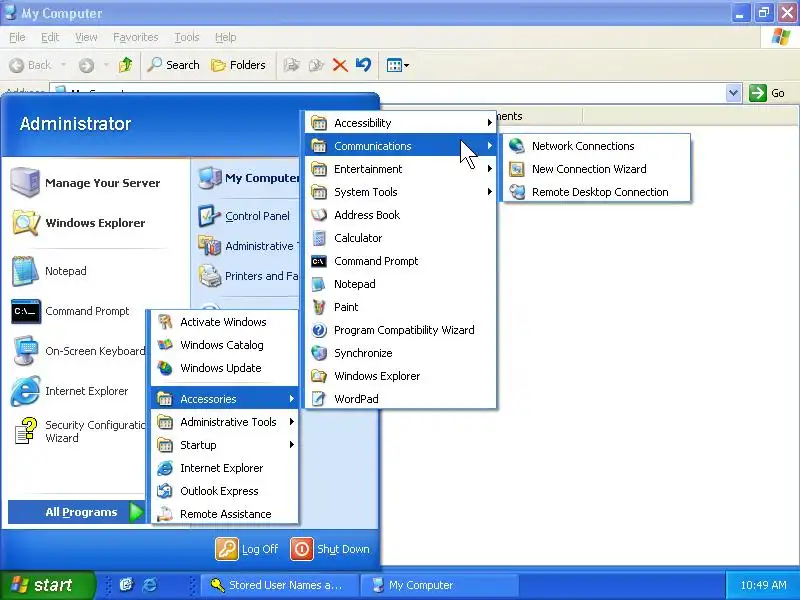Open the Tools menu
The image size is (800, 600).
click(x=187, y=37)
